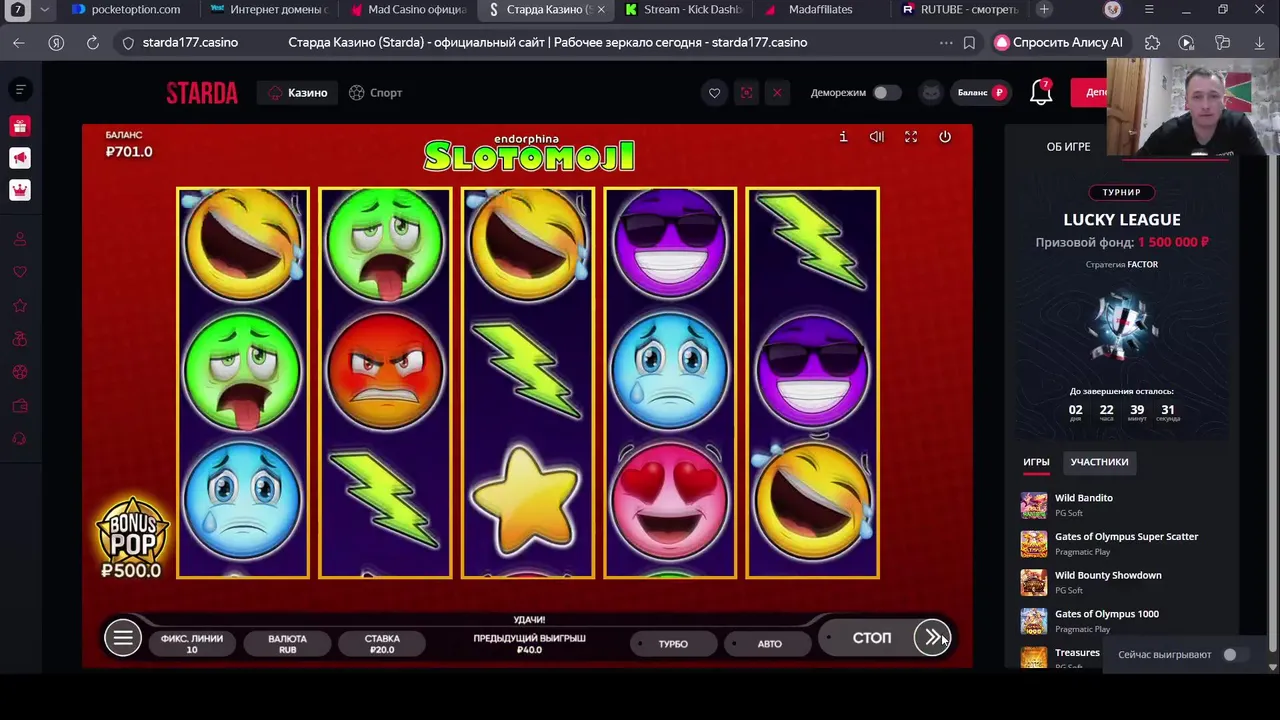Open Gates of Olympus Super Scatter
Screen dimensions: 1280x720
tap(1126, 537)
